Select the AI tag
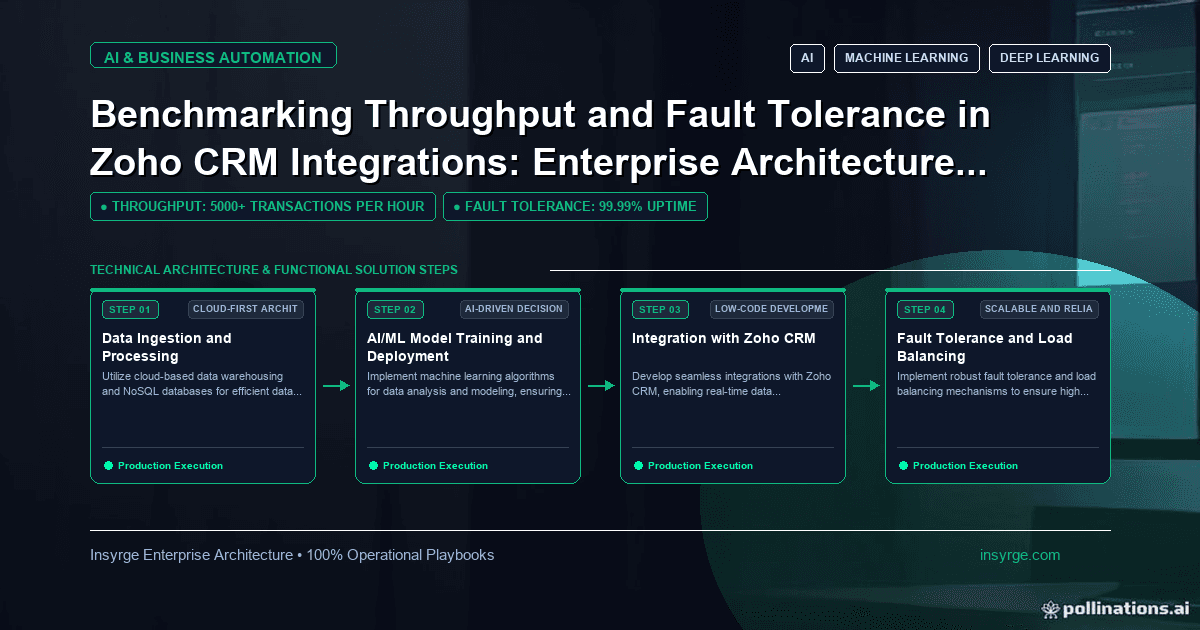The height and width of the screenshot is (630, 1200). [x=807, y=58]
